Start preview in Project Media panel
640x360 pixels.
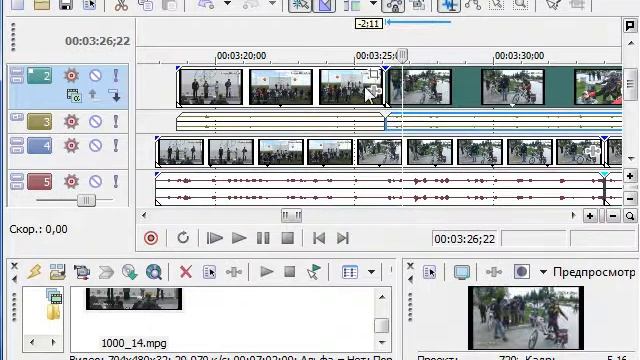(x=266, y=272)
